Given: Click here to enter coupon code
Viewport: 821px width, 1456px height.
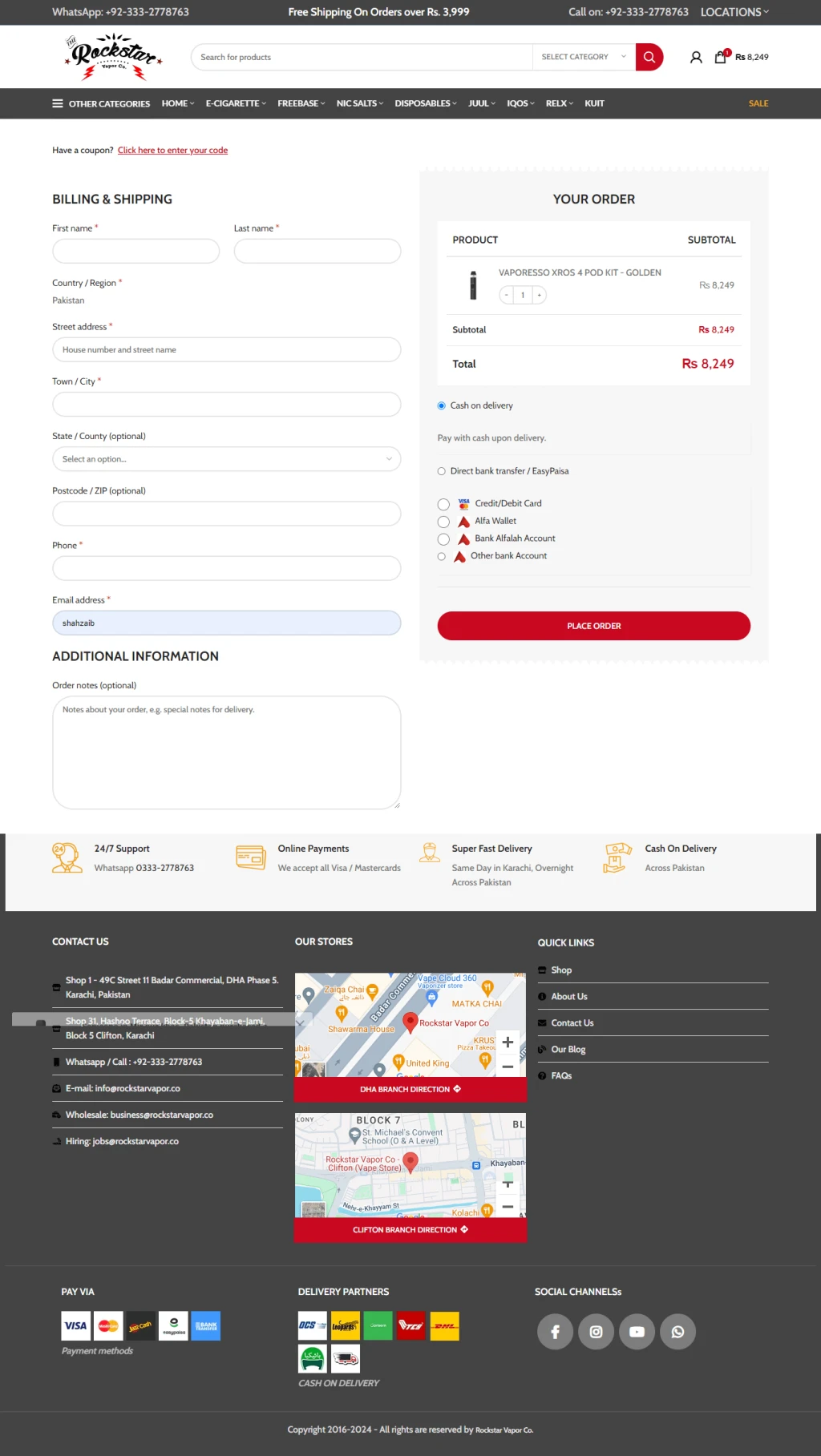Looking at the screenshot, I should point(172,150).
